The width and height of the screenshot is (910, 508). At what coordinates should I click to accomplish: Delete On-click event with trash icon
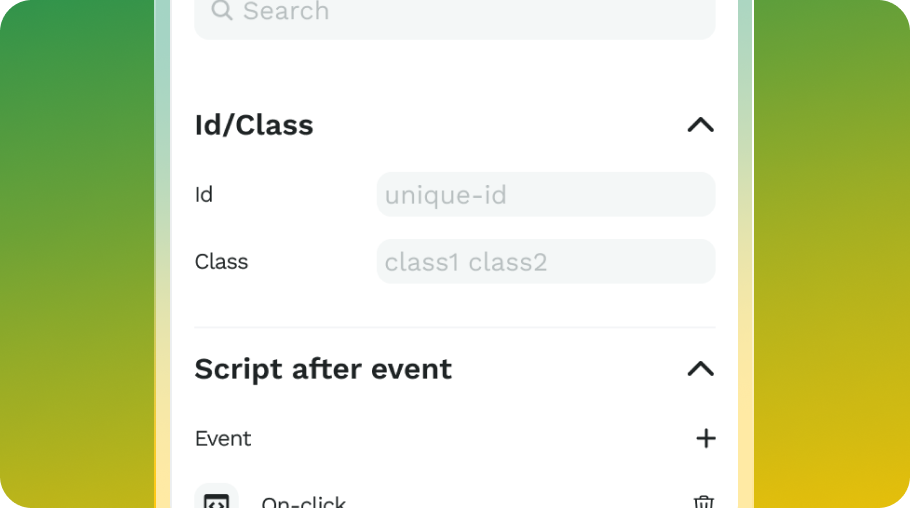[703, 502]
